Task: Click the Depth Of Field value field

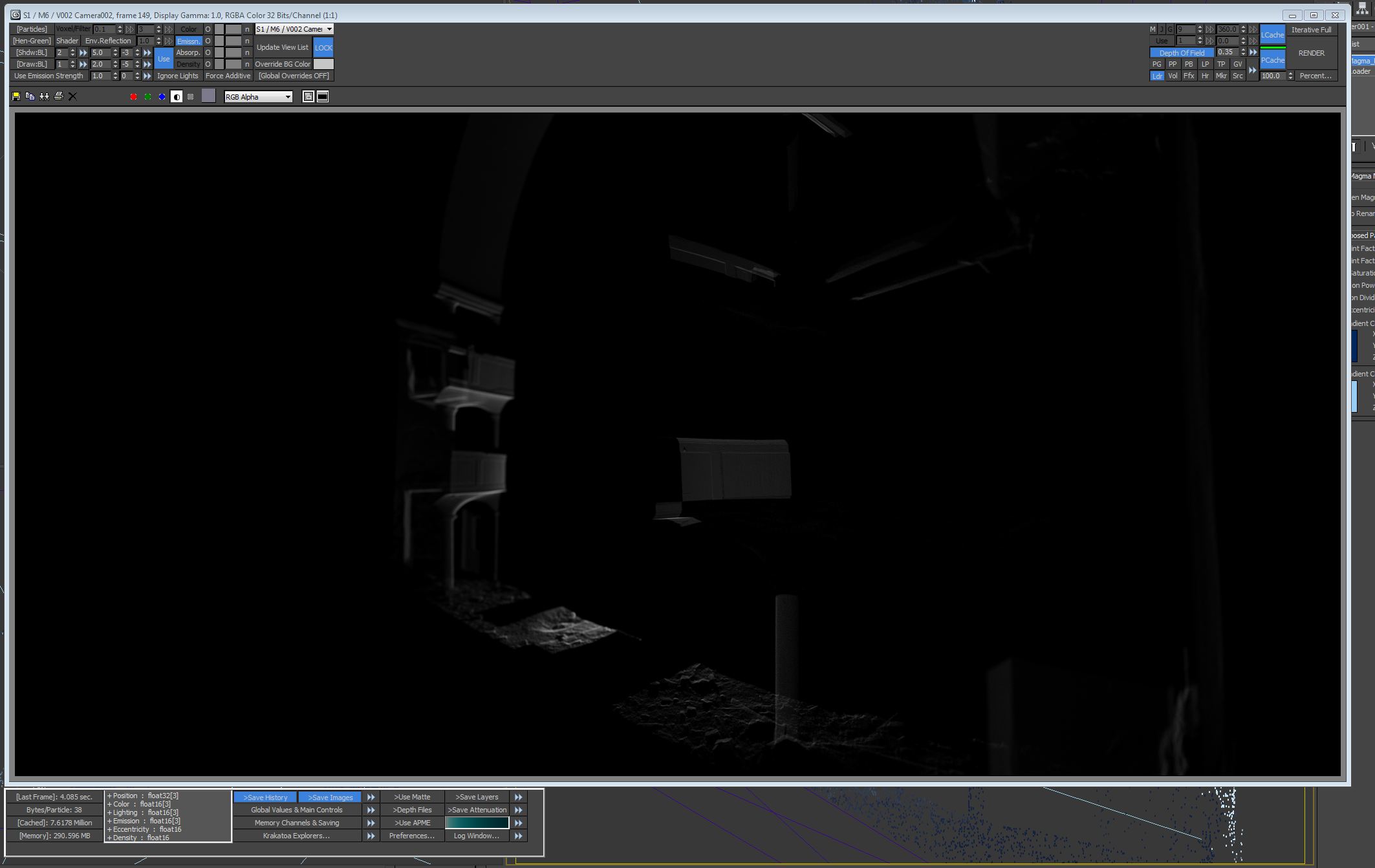Action: tap(1226, 52)
